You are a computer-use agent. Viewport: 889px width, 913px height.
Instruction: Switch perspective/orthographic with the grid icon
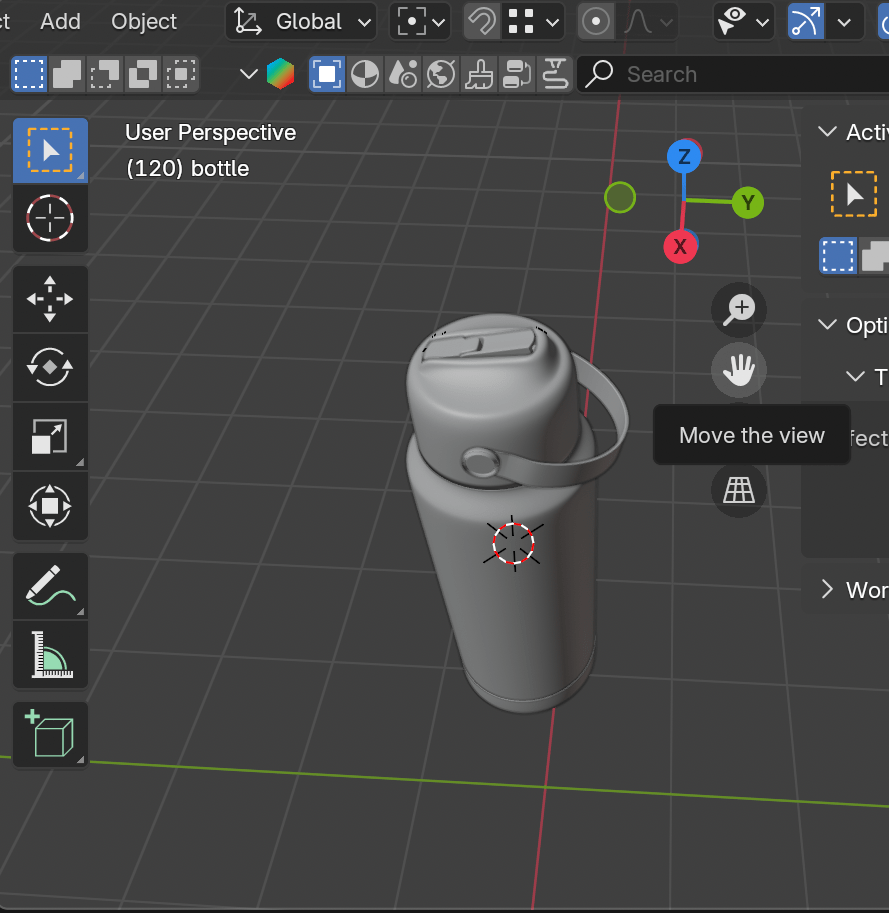[739, 490]
